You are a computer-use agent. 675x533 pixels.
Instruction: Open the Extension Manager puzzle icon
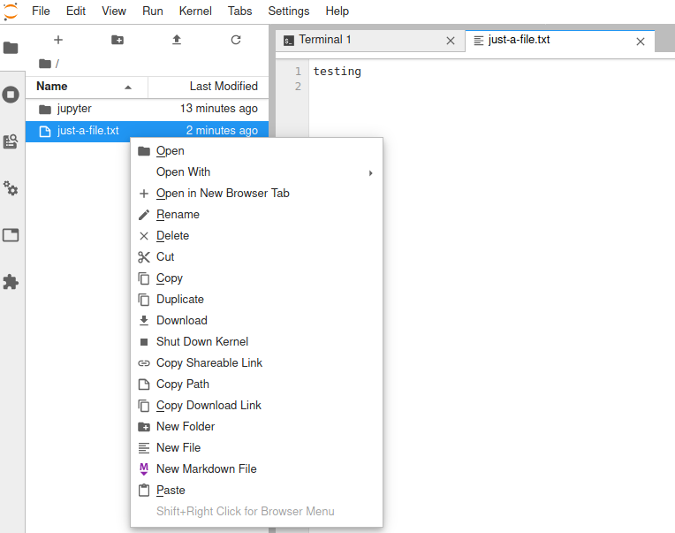pos(11,282)
